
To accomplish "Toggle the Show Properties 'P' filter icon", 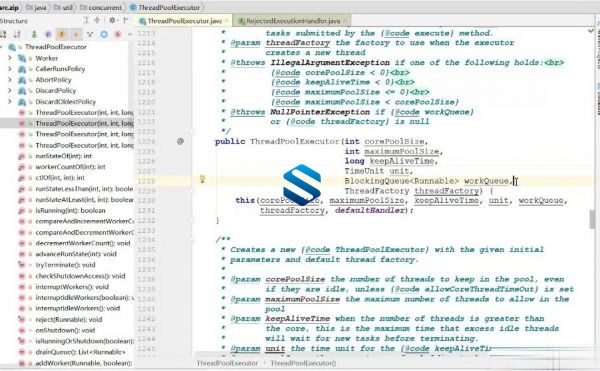I will click(x=48, y=34).
